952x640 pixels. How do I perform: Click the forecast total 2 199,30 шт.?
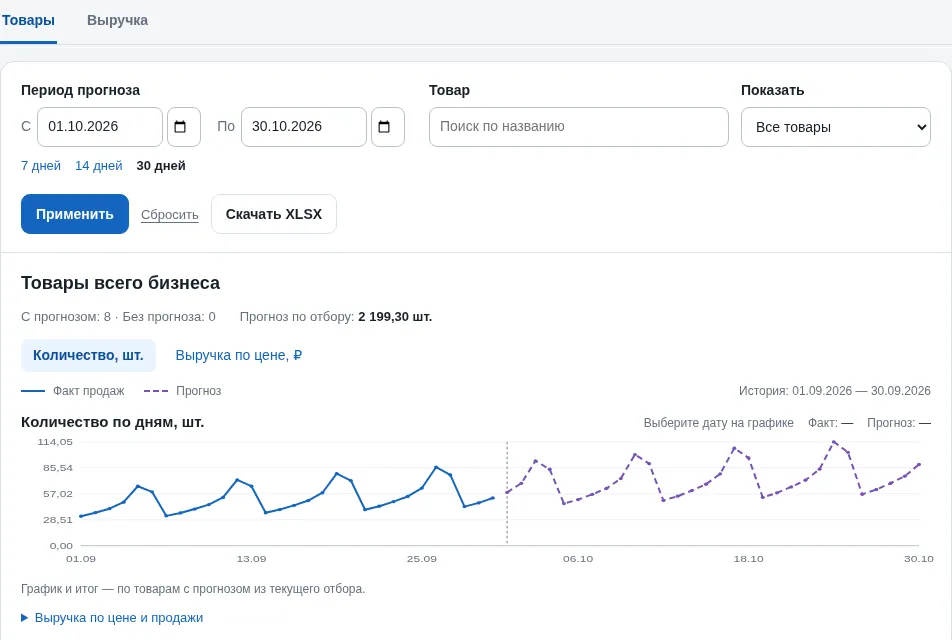(x=395, y=317)
